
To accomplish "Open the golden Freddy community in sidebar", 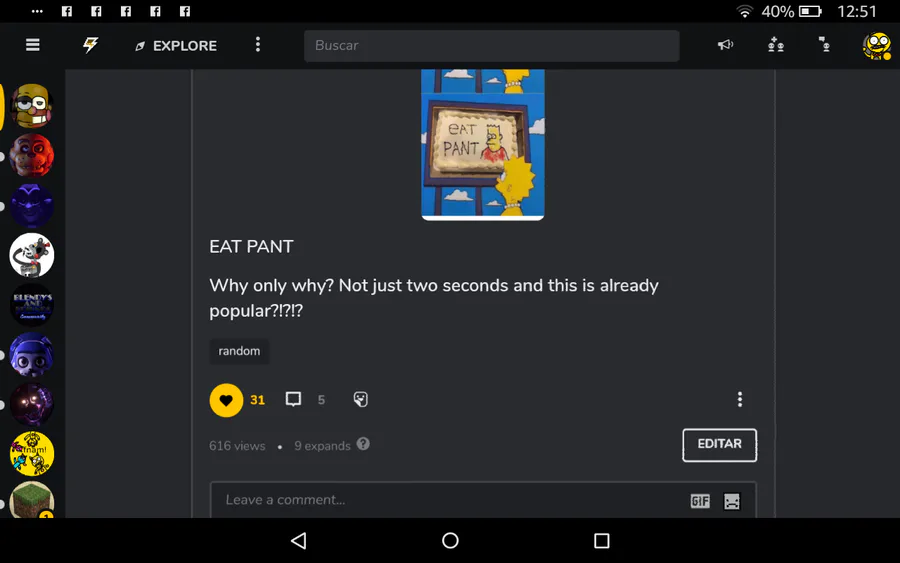I will click(32, 106).
